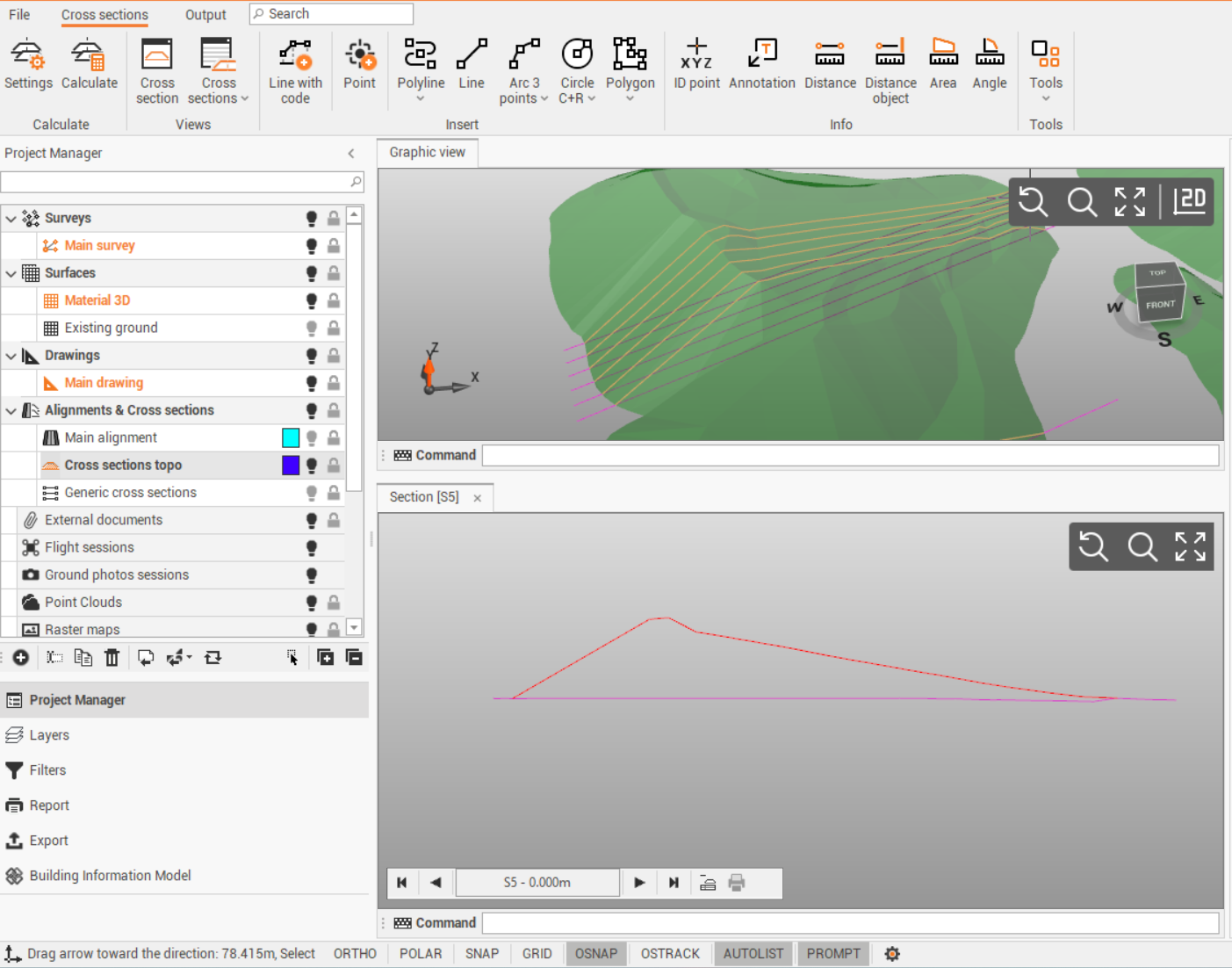
Task: Switch graphic view to 2D mode
Action: 1190,201
